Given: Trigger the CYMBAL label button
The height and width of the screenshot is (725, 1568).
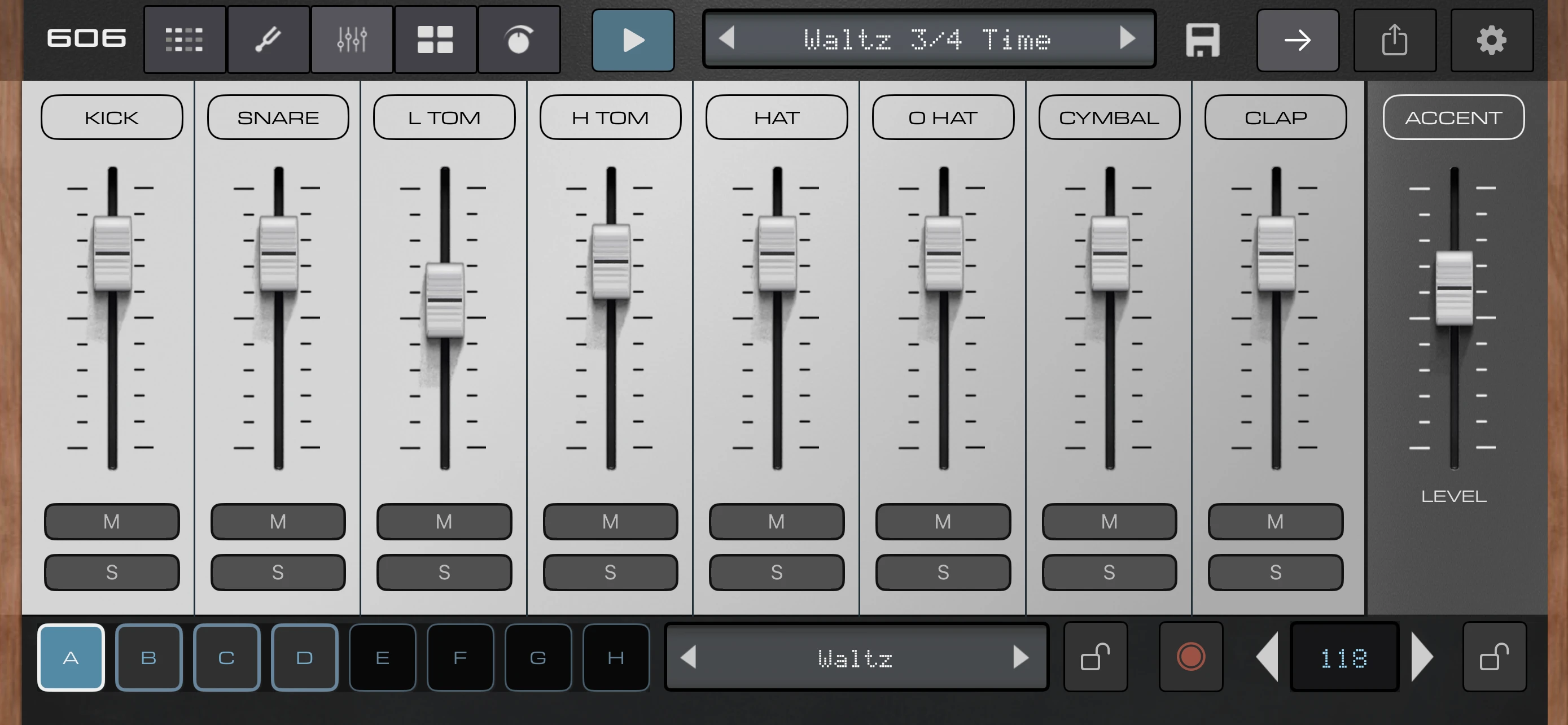Looking at the screenshot, I should pyautogui.click(x=1109, y=117).
